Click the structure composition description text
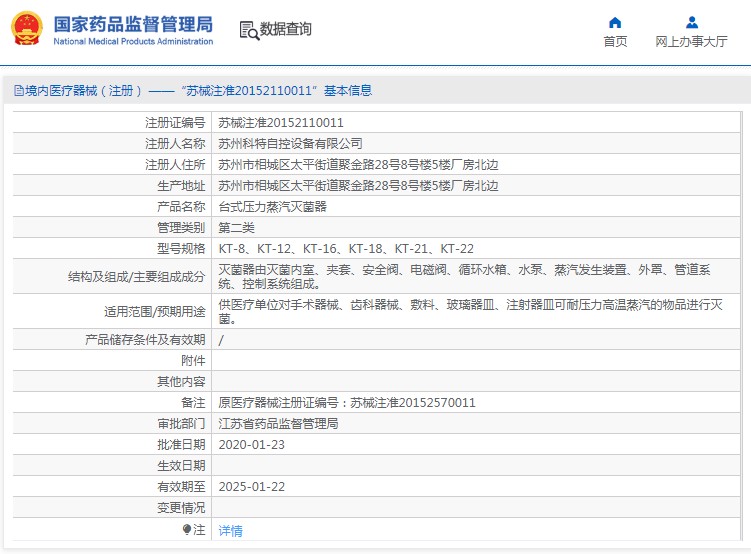The image size is (751, 554). pos(464,277)
